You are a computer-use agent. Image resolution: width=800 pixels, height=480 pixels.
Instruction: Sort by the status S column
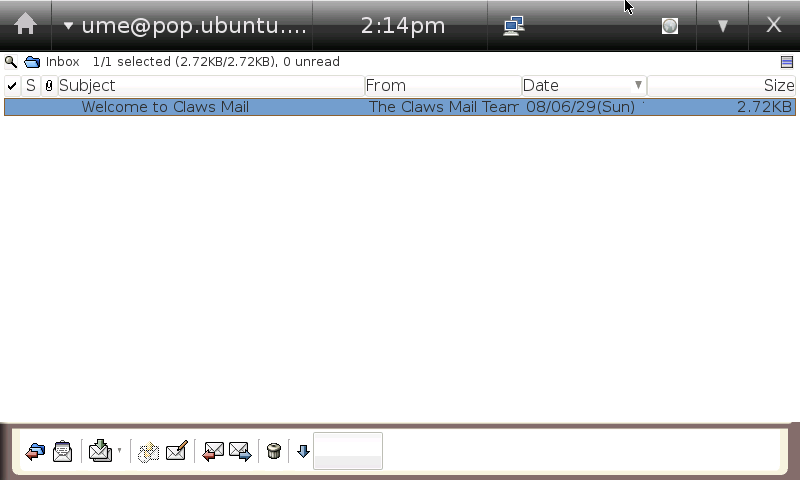(x=31, y=86)
